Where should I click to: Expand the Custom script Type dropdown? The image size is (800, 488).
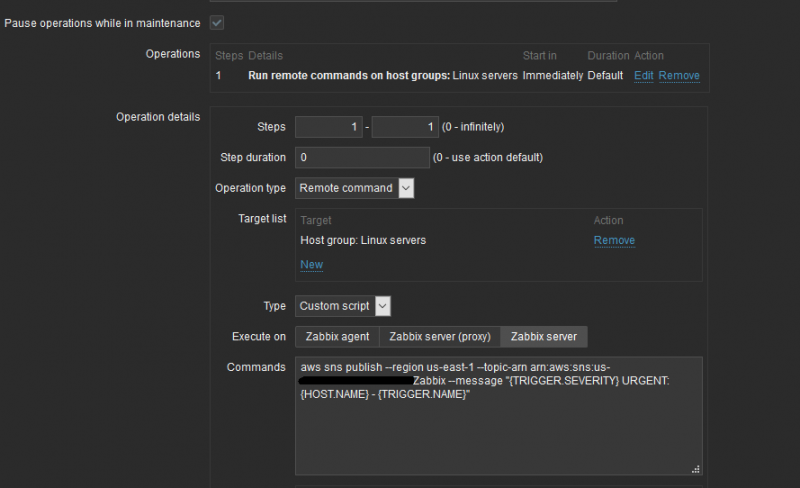[343, 306]
